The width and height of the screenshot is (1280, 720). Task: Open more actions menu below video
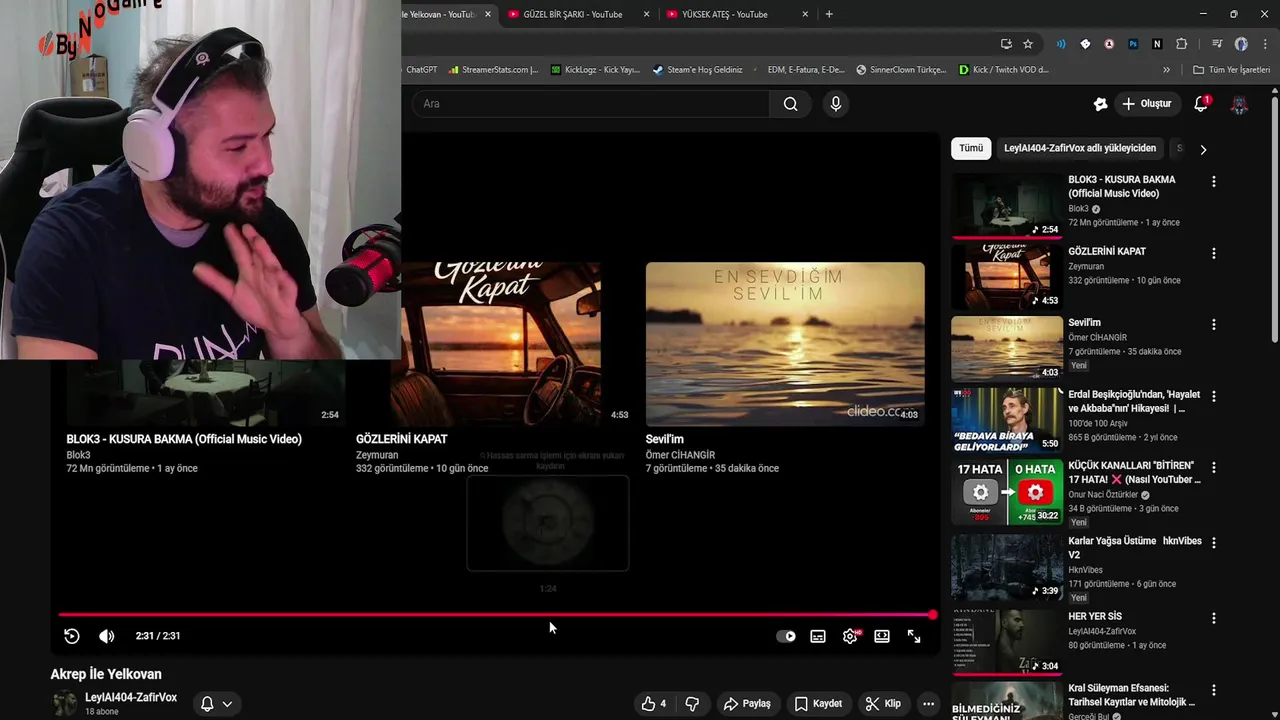929,703
